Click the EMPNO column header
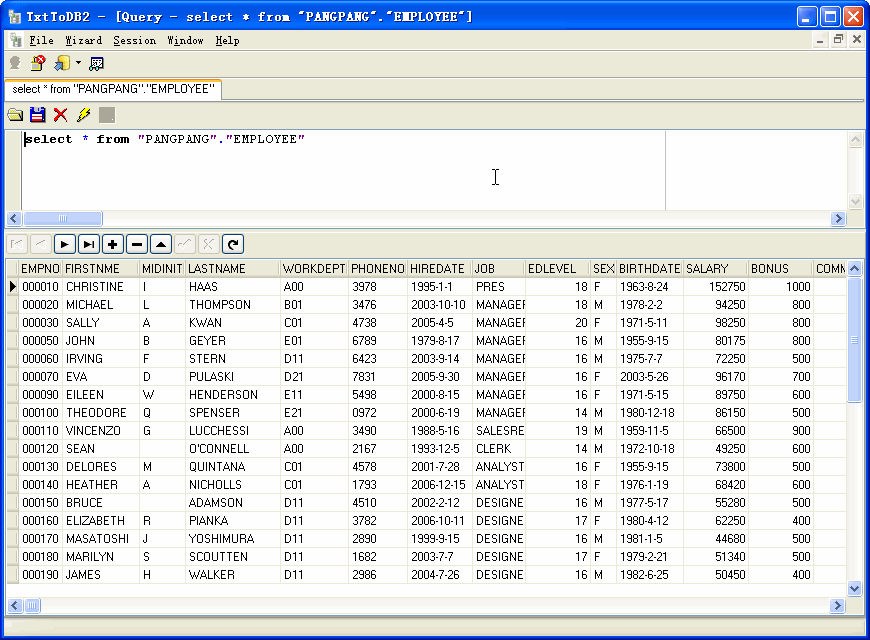Screen dimensions: 870x640 (x=40, y=269)
